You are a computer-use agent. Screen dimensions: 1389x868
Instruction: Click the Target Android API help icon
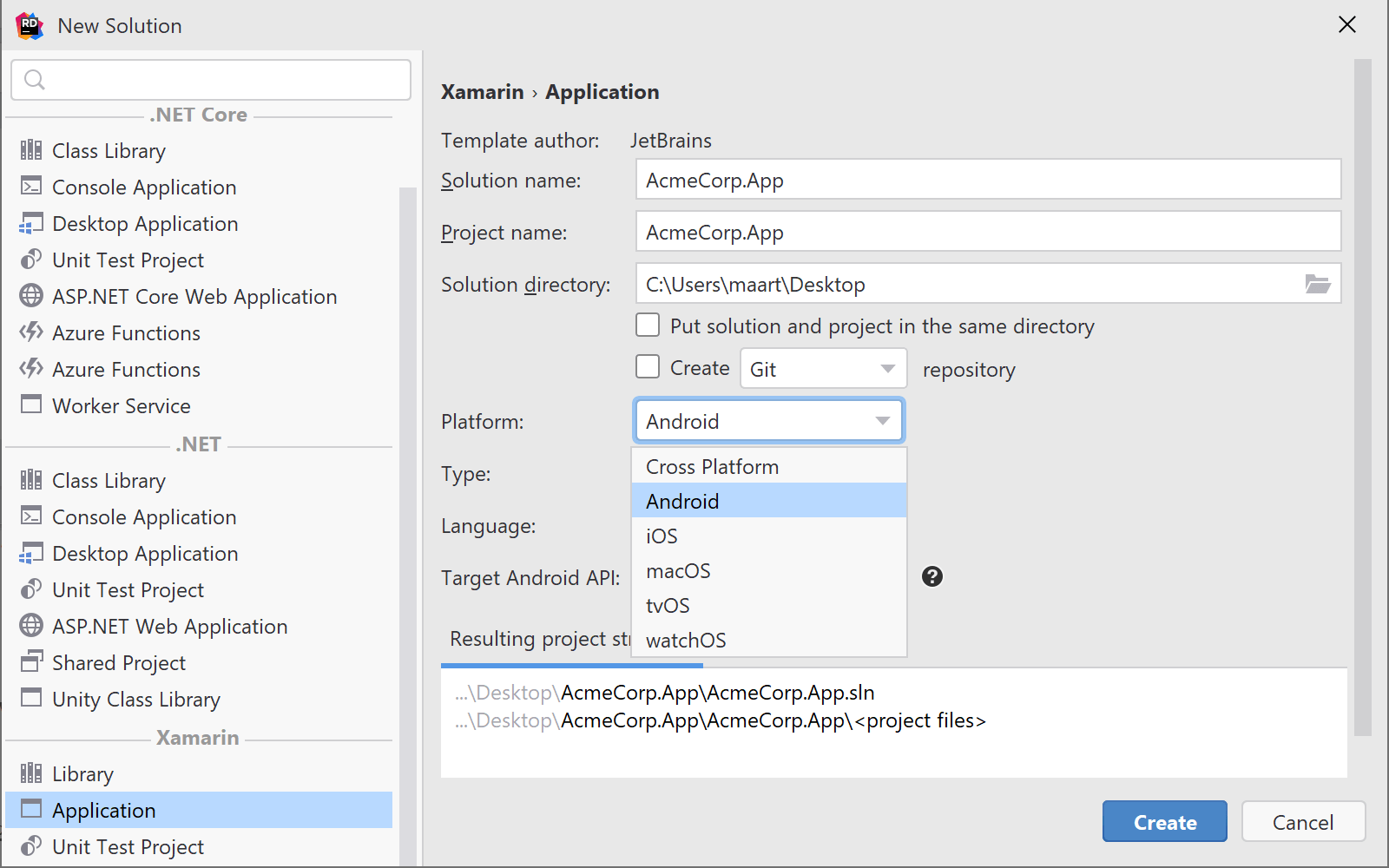click(x=932, y=576)
